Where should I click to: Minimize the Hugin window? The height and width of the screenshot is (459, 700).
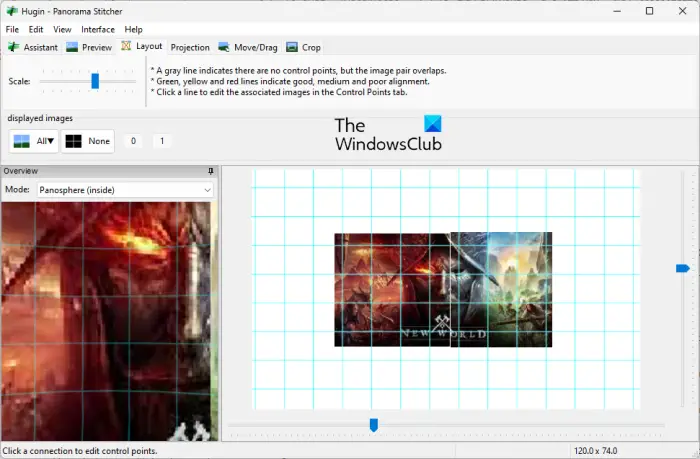coord(617,11)
